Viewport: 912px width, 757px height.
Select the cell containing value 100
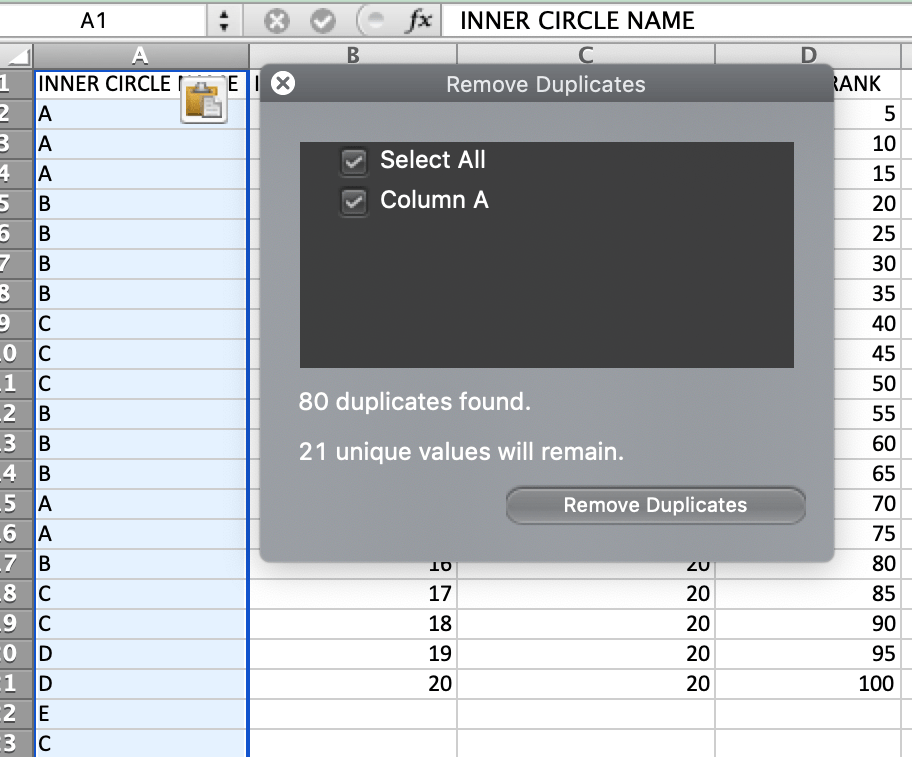812,684
